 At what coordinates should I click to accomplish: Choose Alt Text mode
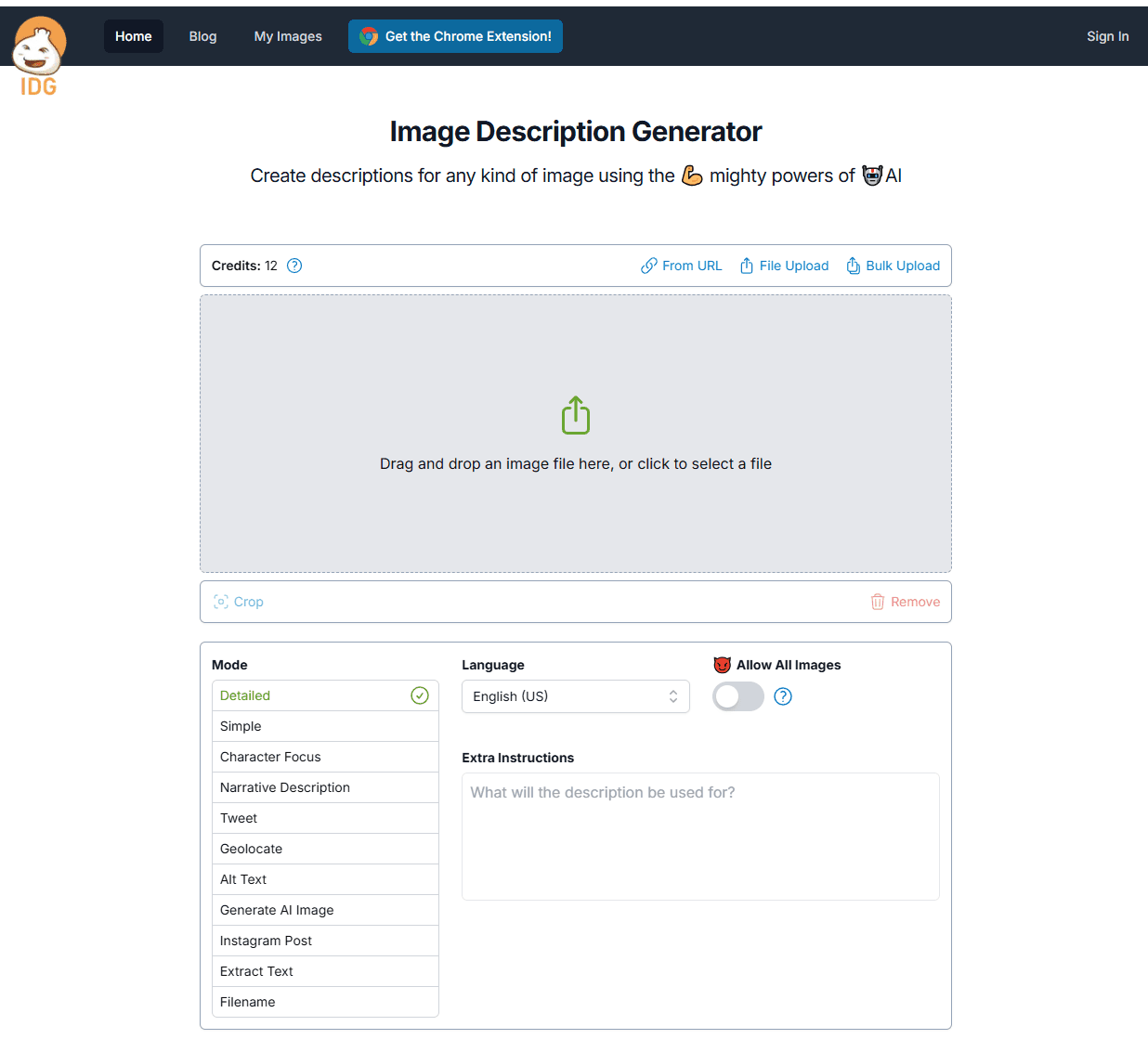[x=325, y=879]
